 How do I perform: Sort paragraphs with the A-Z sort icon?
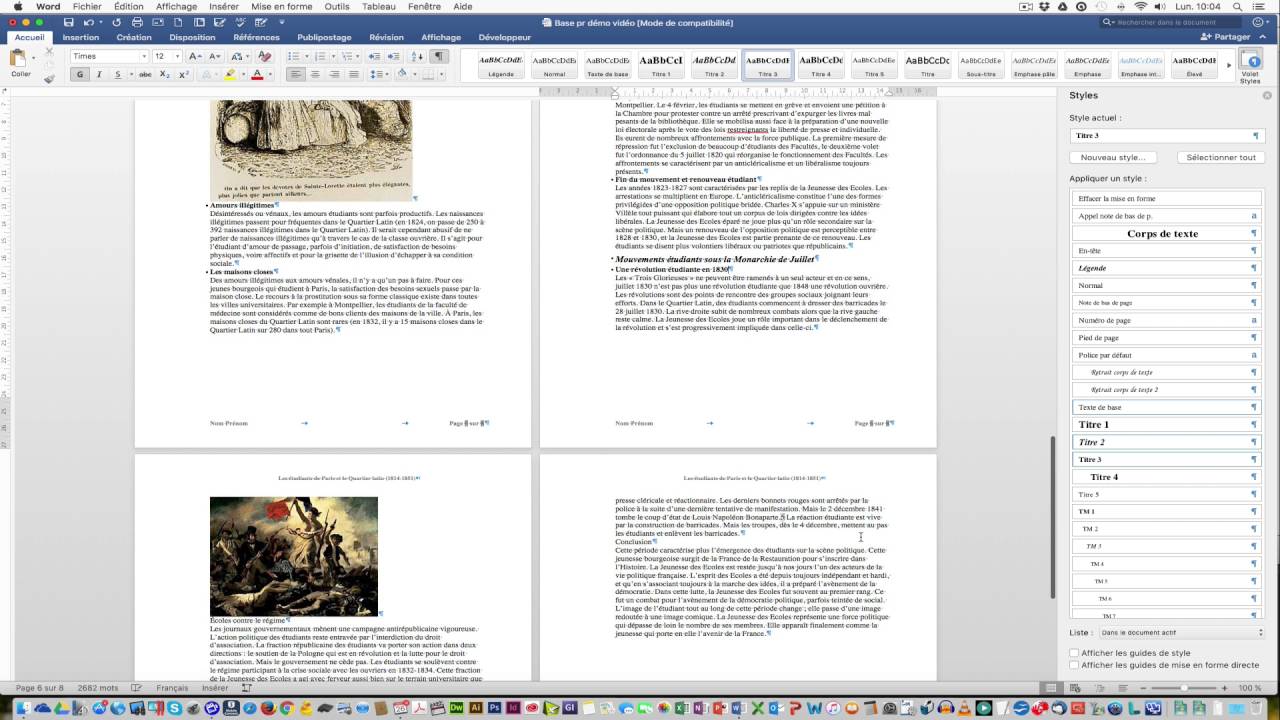[x=416, y=56]
